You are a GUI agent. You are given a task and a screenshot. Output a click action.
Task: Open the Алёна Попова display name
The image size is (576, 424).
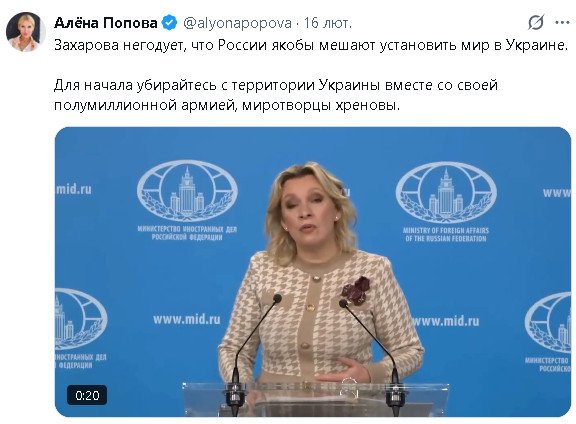(105, 23)
